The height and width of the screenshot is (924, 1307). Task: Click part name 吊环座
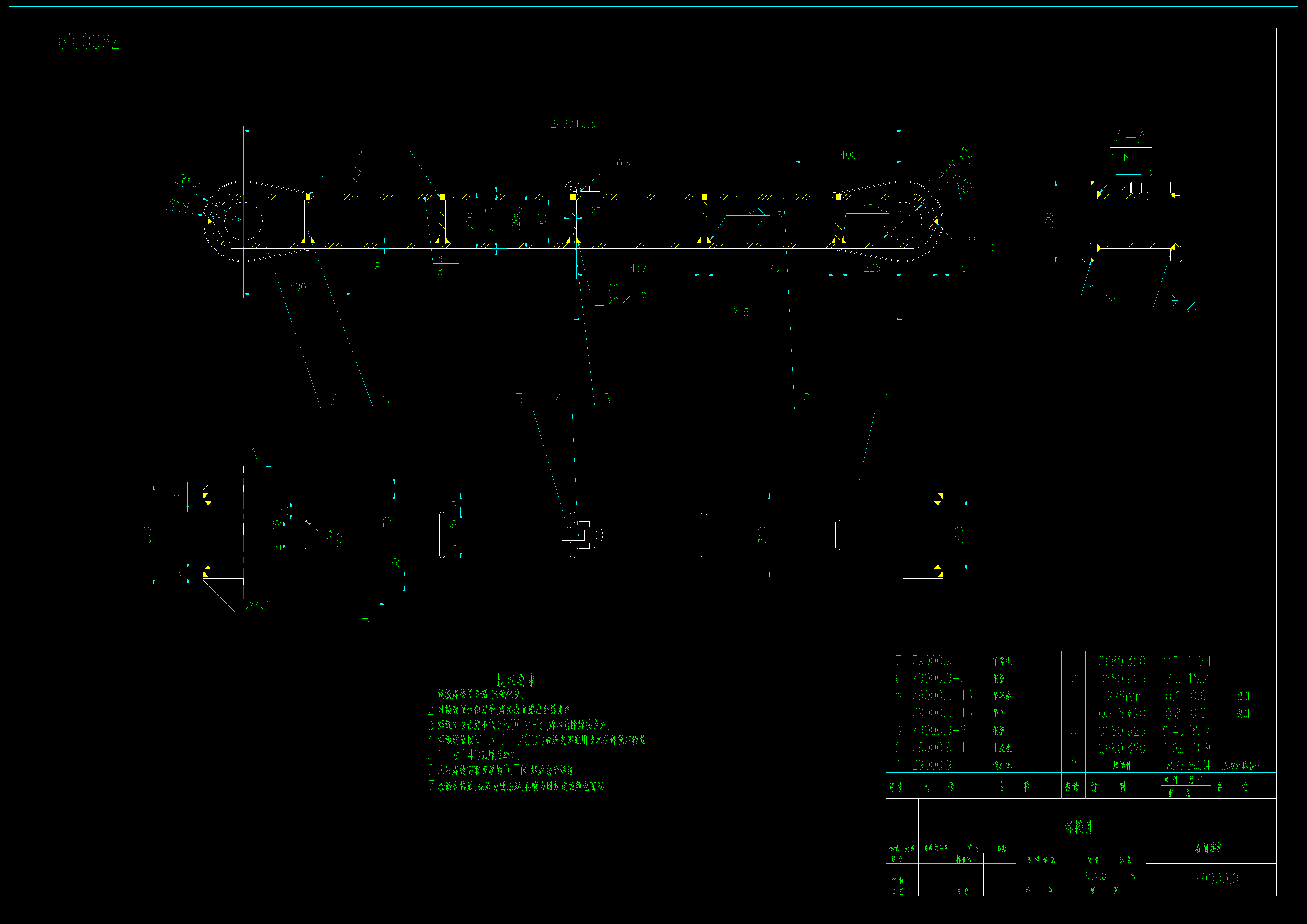[x=1002, y=696]
